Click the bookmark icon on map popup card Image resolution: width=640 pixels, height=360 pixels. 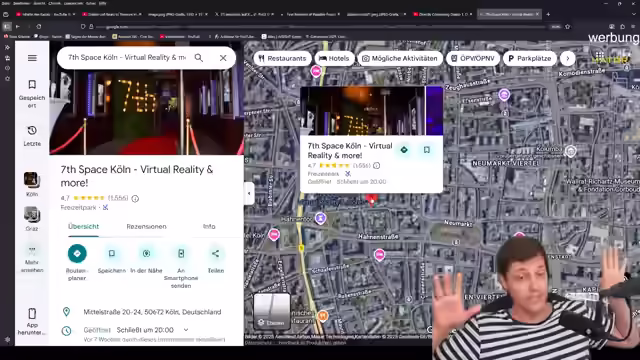(x=427, y=150)
